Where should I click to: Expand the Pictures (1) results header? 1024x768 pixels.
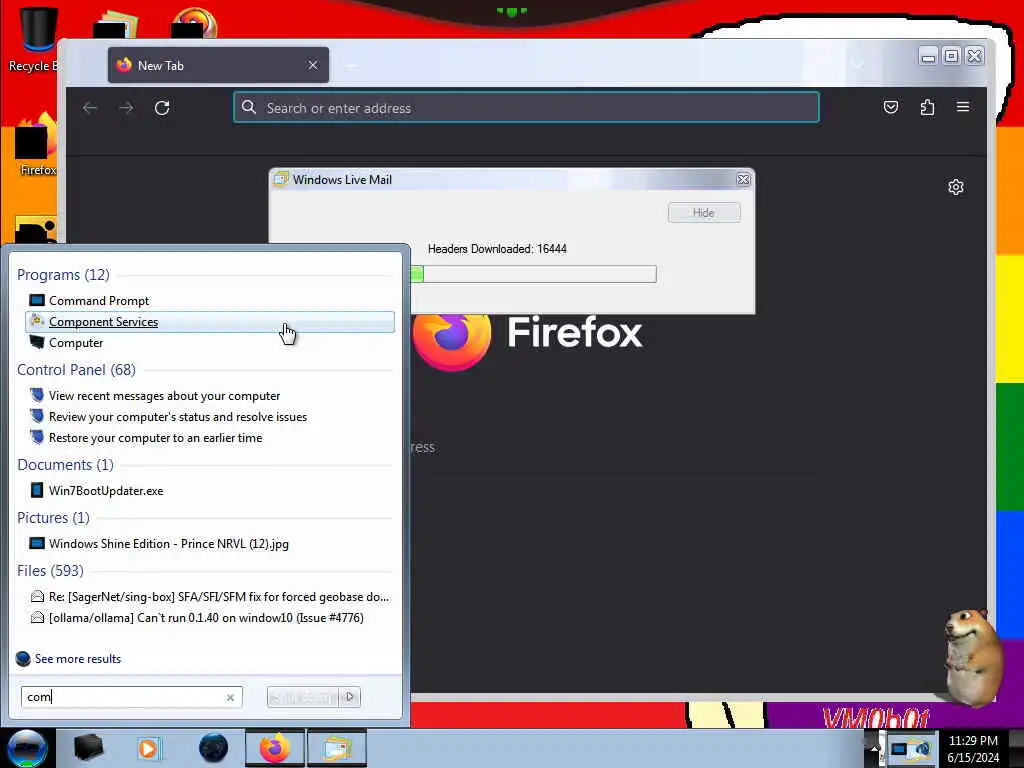53,518
